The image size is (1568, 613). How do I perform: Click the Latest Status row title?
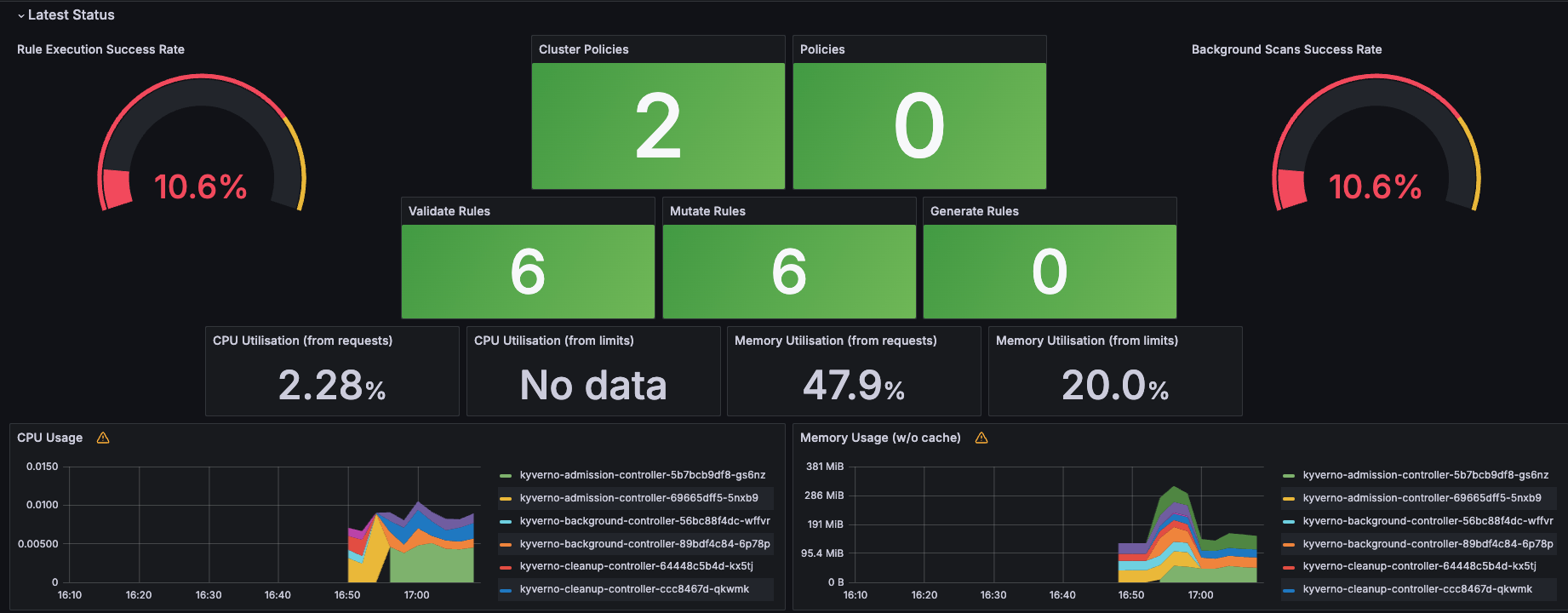pyautogui.click(x=72, y=15)
